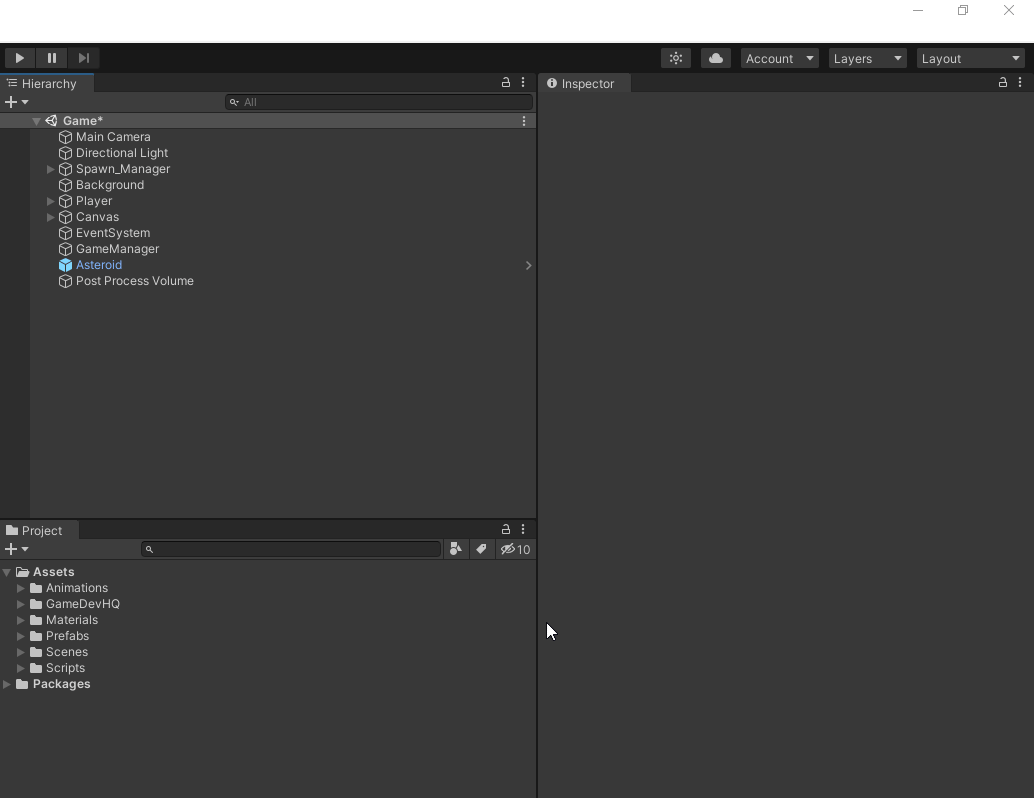Filter Project search by Type
The height and width of the screenshot is (798, 1034).
[x=456, y=549]
